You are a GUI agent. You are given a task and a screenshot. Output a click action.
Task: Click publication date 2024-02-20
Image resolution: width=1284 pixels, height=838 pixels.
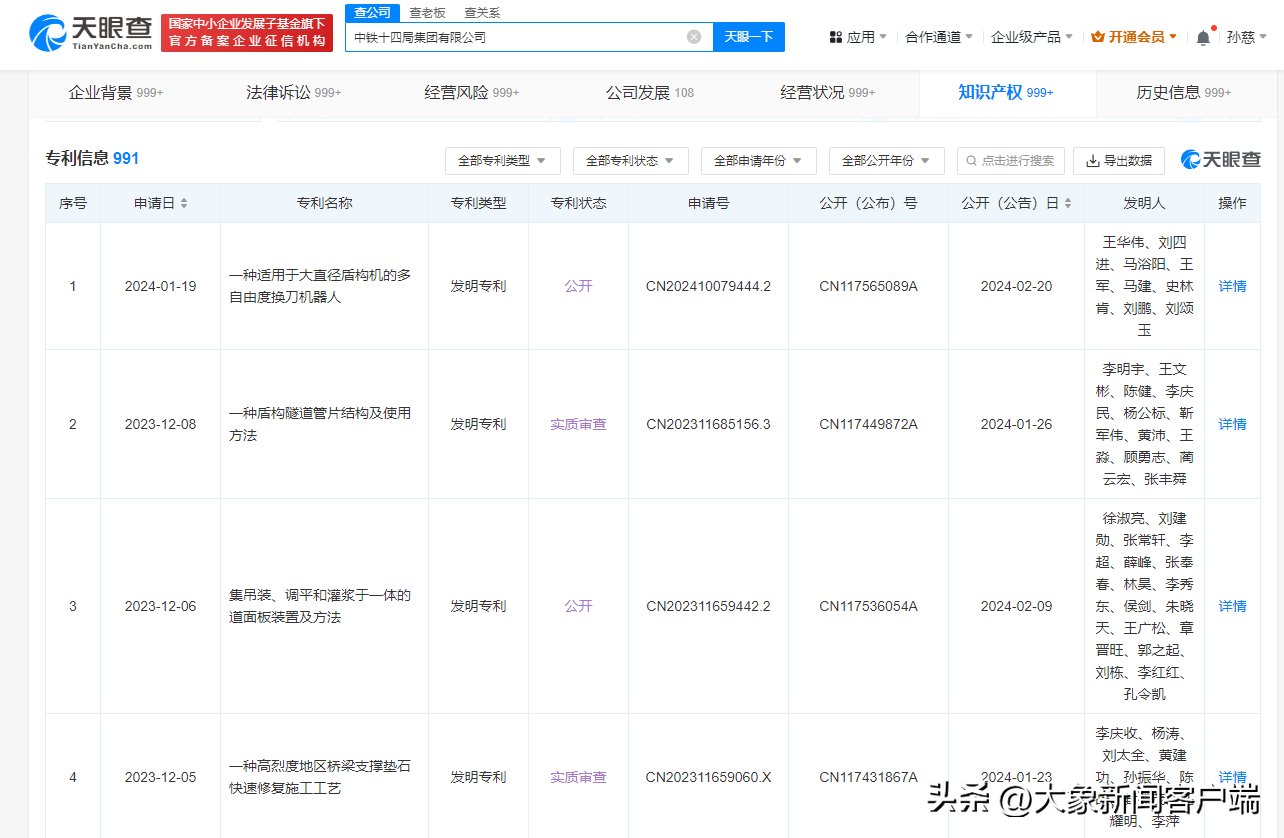[x=1016, y=286]
